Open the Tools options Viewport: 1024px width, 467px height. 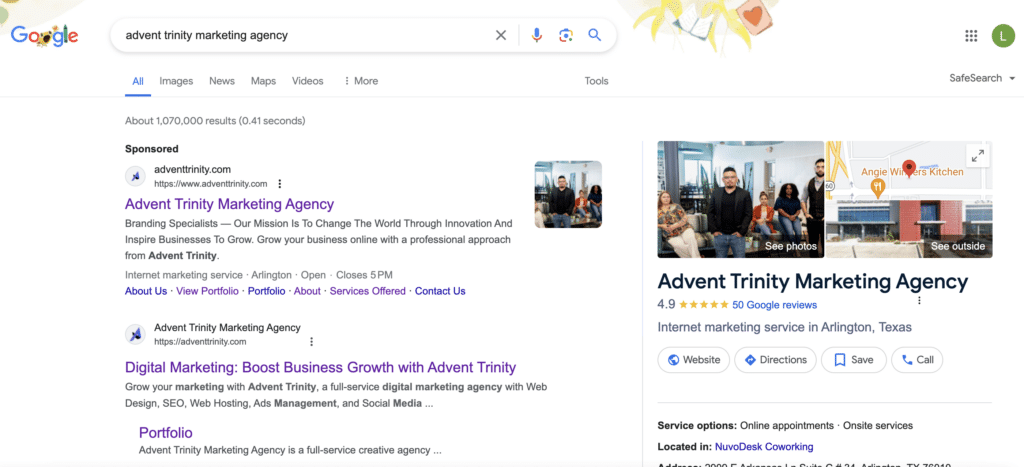596,81
